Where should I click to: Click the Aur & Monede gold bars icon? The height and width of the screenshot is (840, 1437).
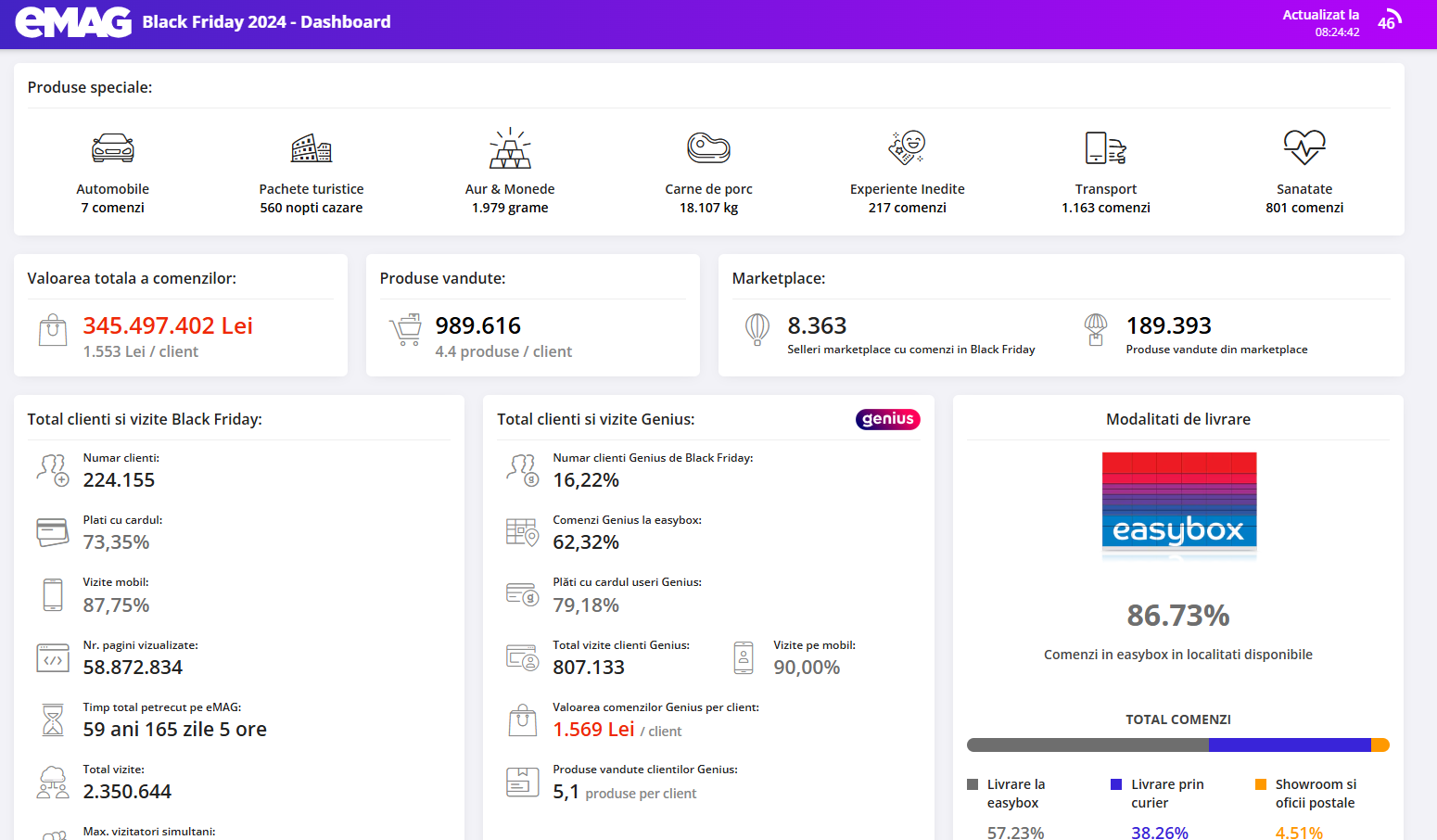click(510, 147)
